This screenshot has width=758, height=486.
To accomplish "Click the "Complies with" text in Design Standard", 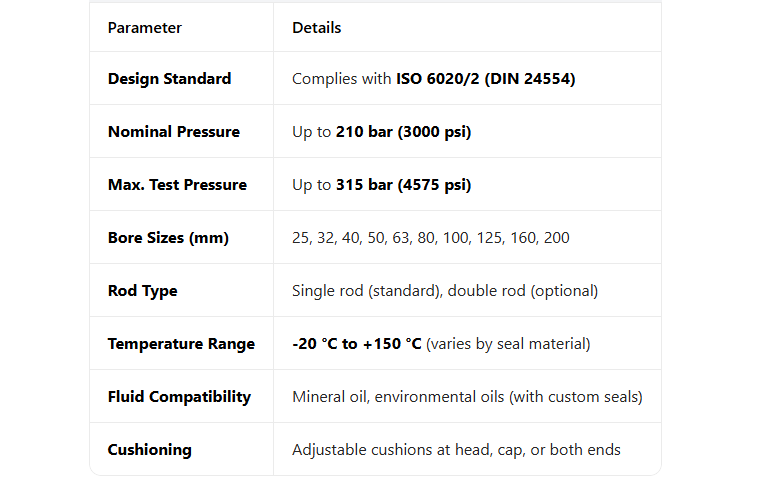I will pyautogui.click(x=341, y=79).
